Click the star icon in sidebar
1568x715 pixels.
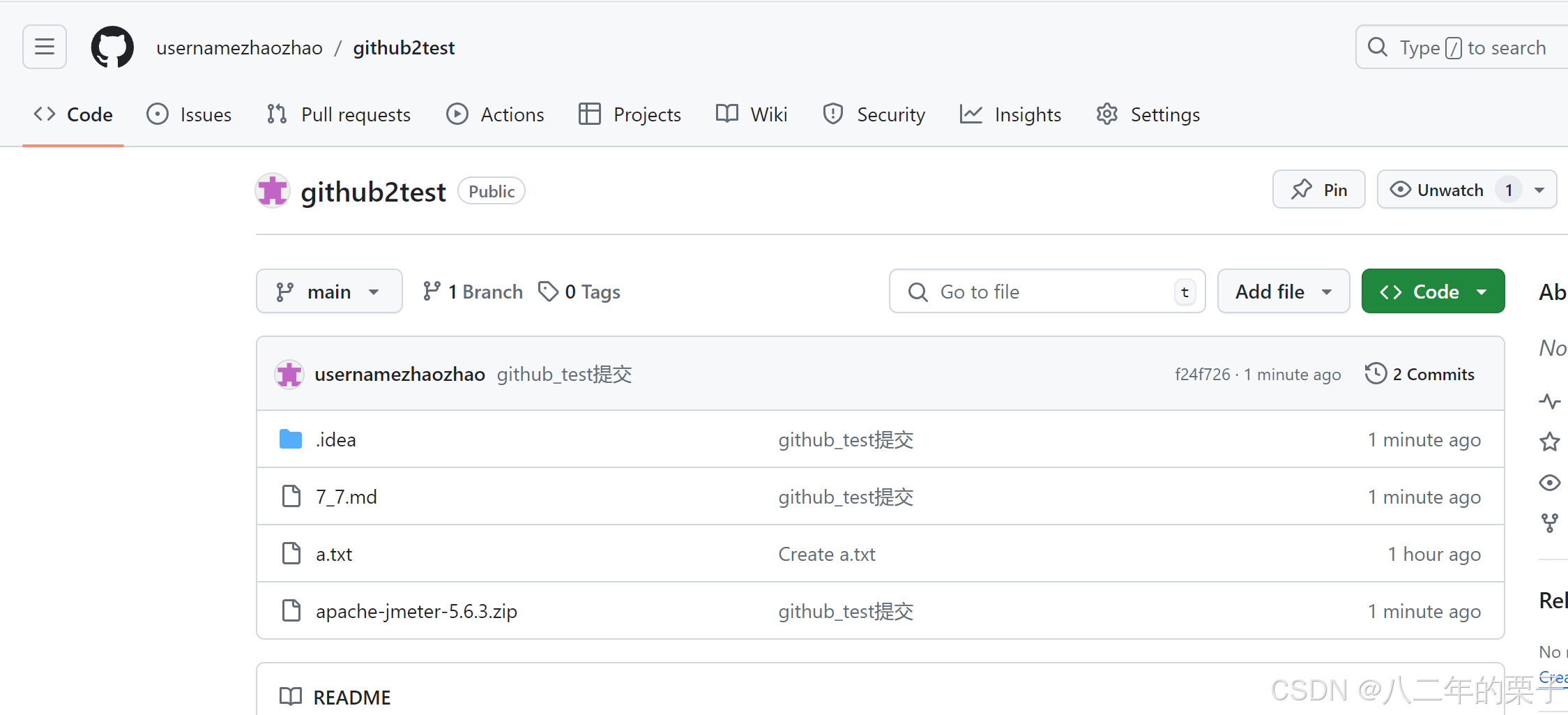tap(1549, 442)
